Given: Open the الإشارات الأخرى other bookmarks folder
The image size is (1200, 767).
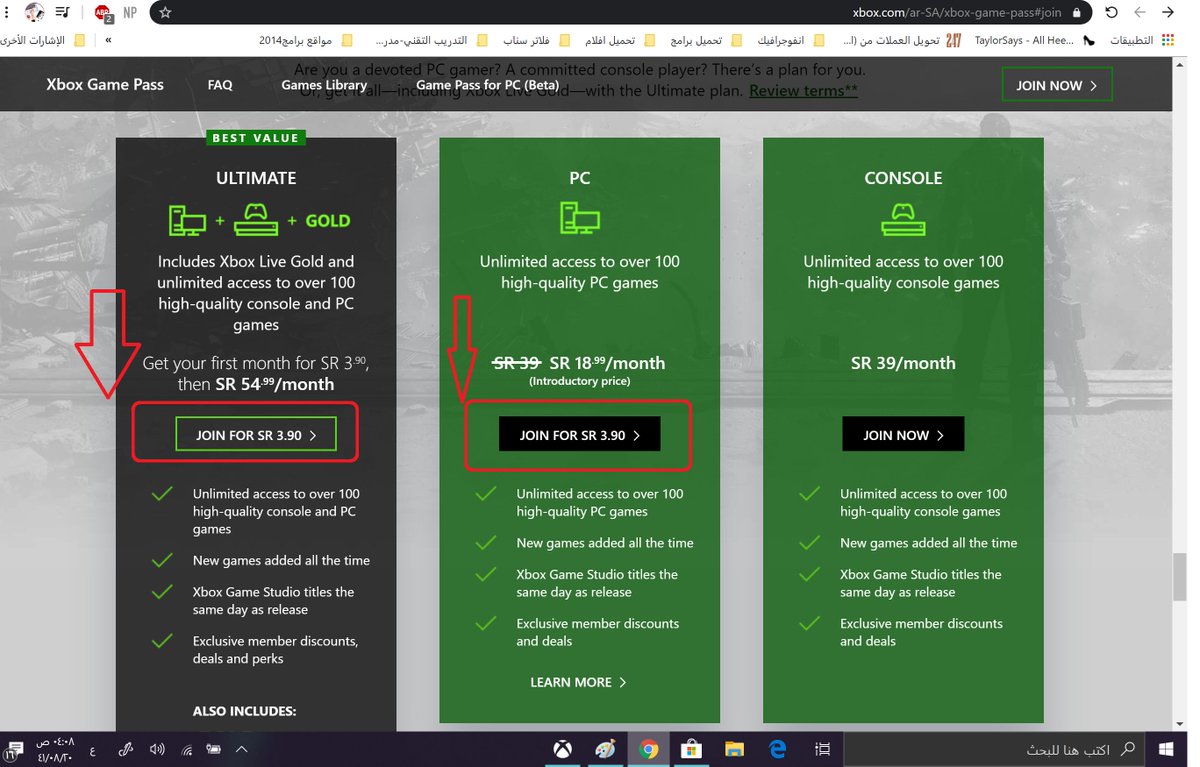Looking at the screenshot, I should click(40, 40).
